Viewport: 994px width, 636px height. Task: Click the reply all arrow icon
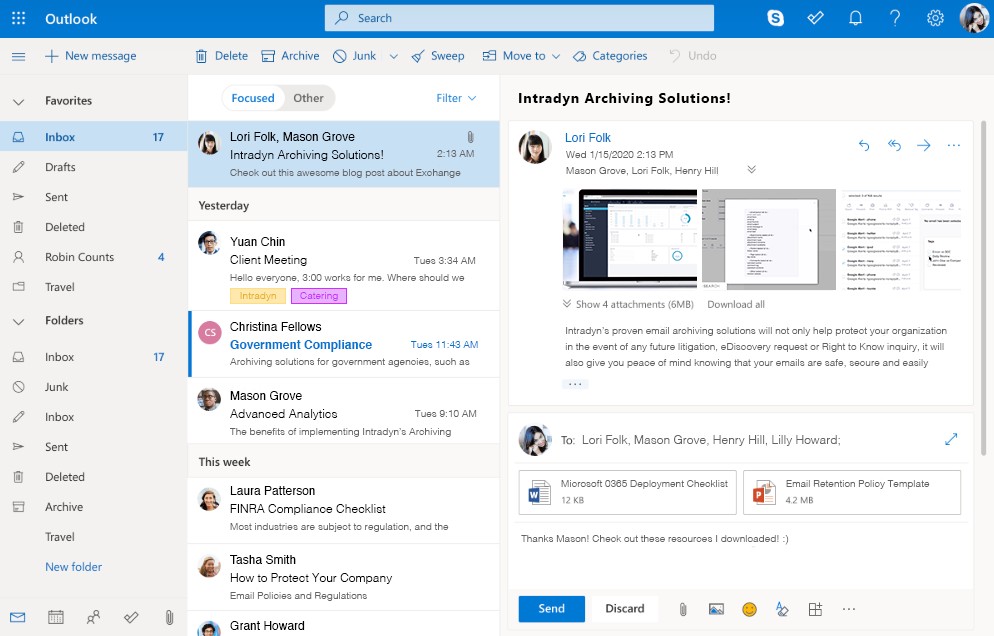pyautogui.click(x=894, y=146)
